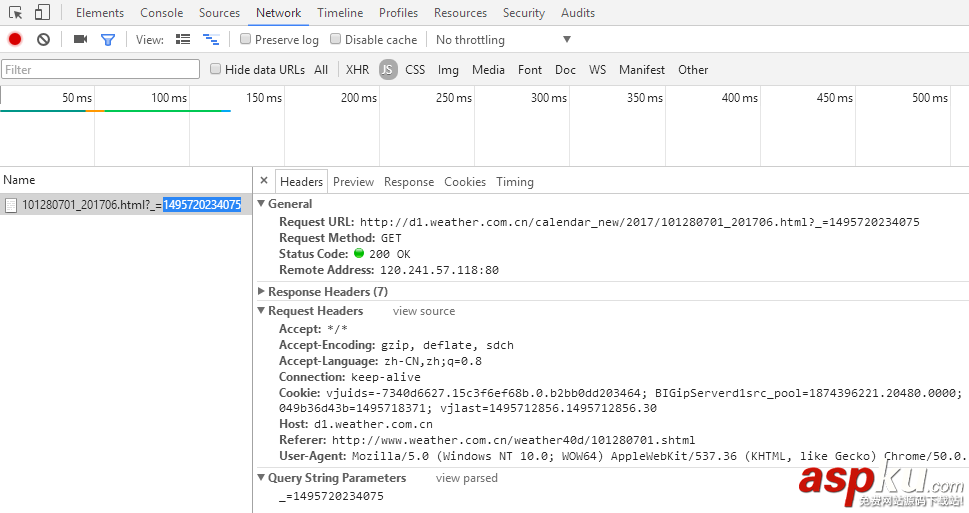Click the 250 ms timeline marker
The height and width of the screenshot is (513, 969).
(x=454, y=98)
